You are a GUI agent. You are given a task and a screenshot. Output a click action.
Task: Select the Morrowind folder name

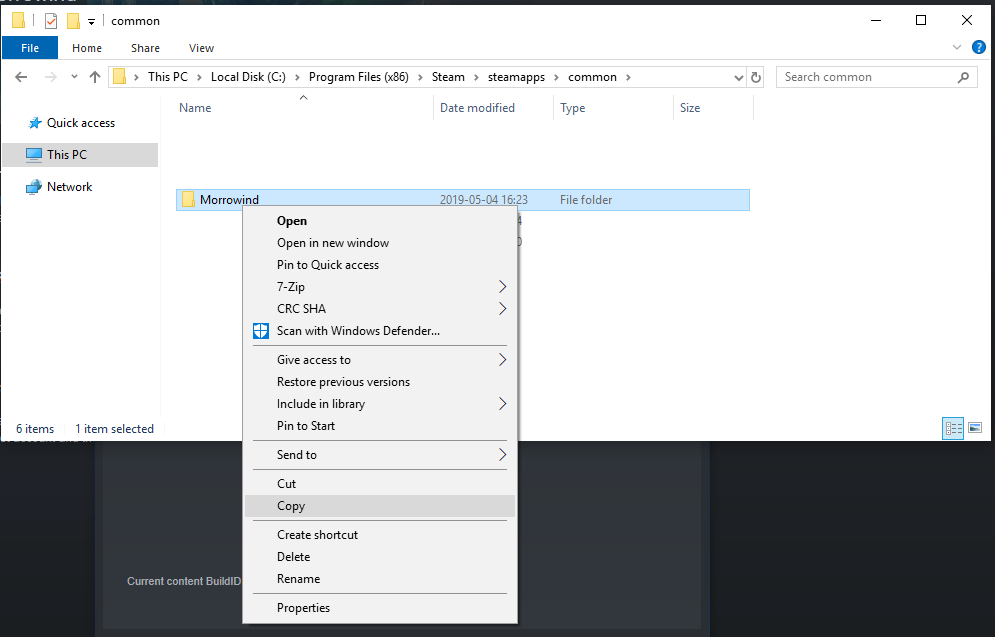pos(229,200)
